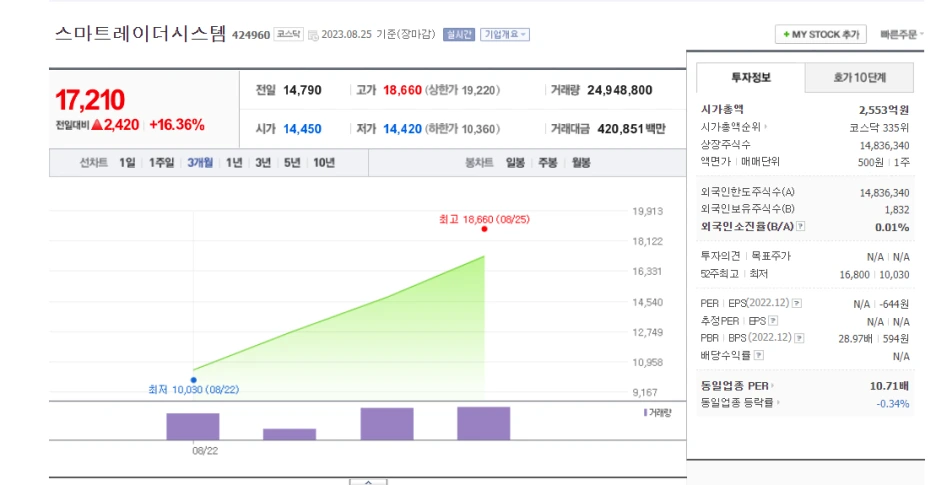Select the 1주일 line chart period
This screenshot has height=485, width=936.
162,162
